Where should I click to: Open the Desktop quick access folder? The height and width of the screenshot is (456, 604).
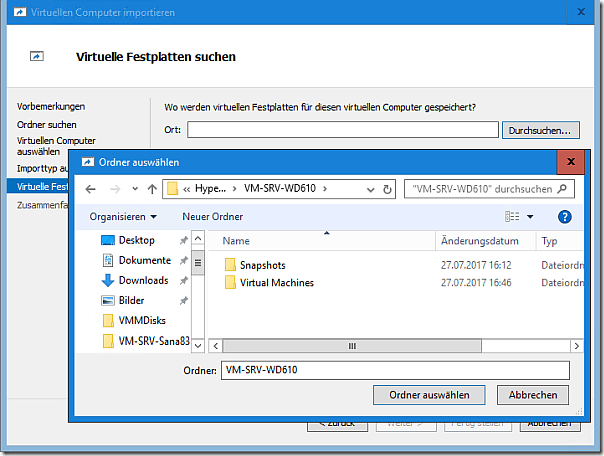(136, 240)
